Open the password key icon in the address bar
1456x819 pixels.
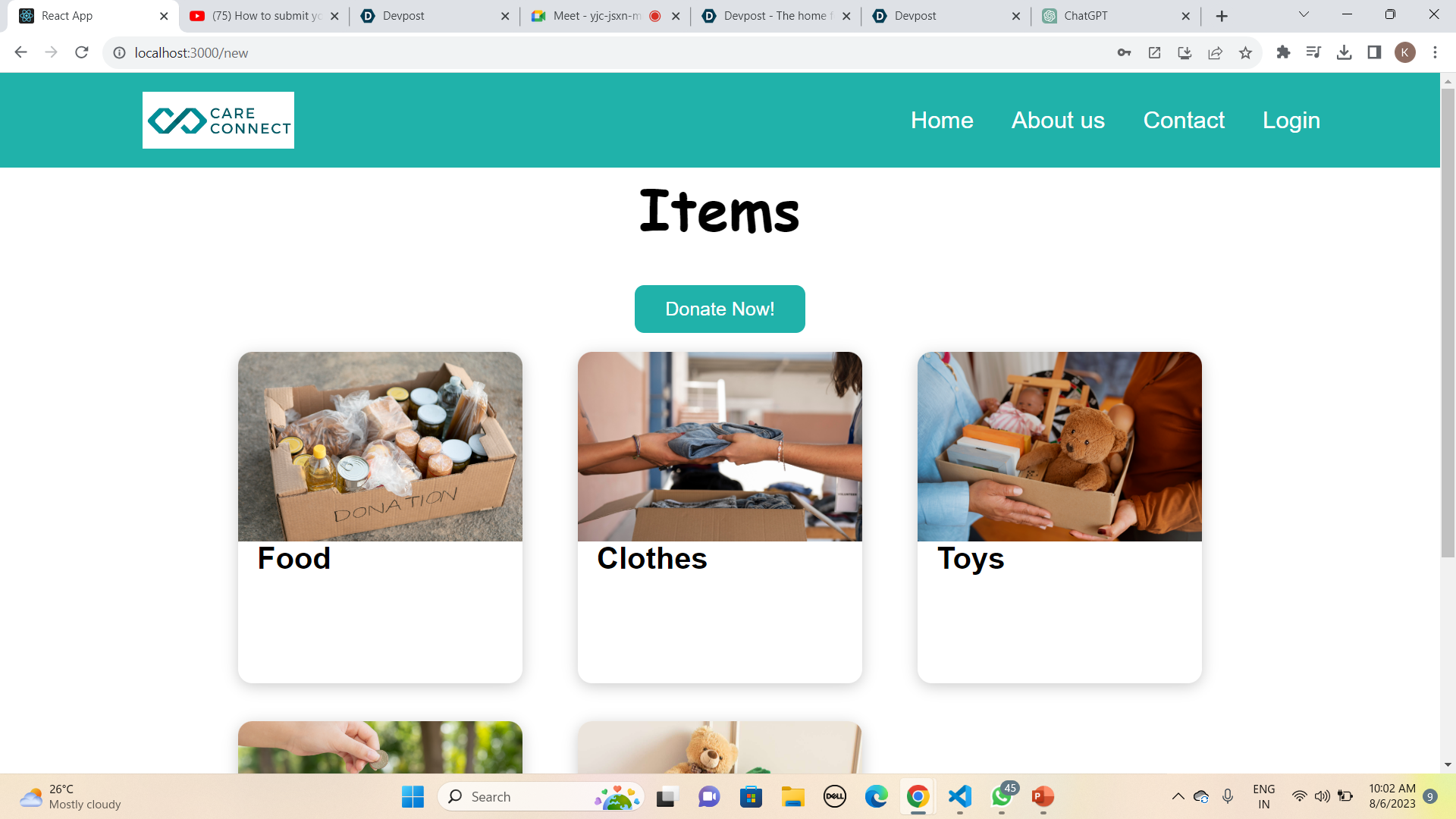click(x=1124, y=52)
